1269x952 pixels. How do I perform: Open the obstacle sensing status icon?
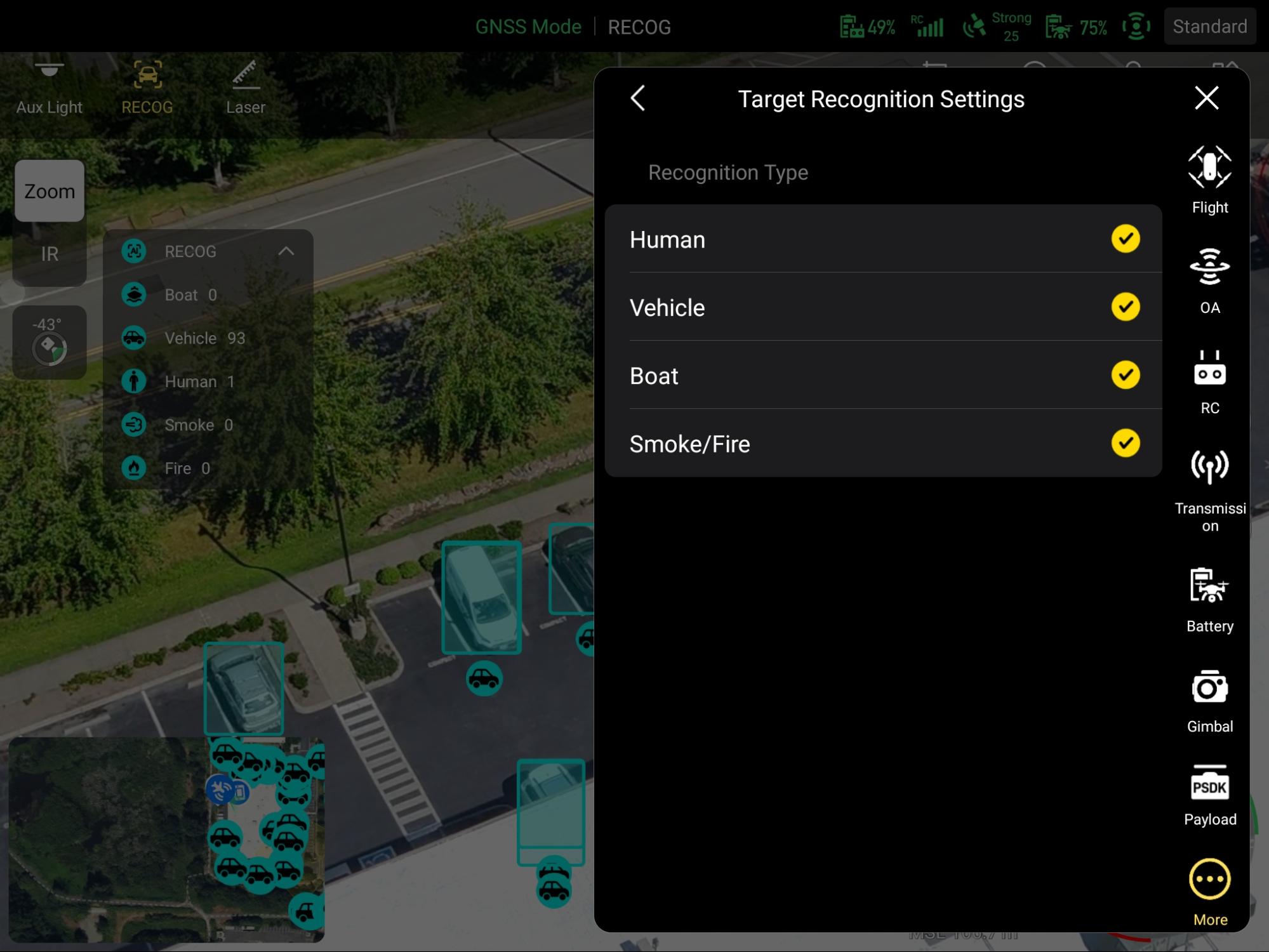1136,27
